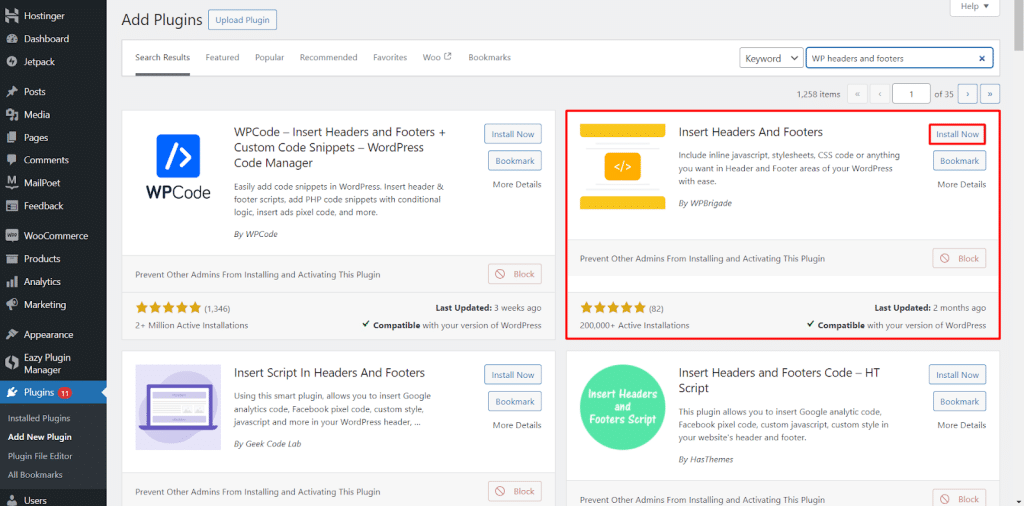Viewport: 1024px width, 506px height.
Task: Click the Users icon in sidebar
Action: click(x=11, y=500)
